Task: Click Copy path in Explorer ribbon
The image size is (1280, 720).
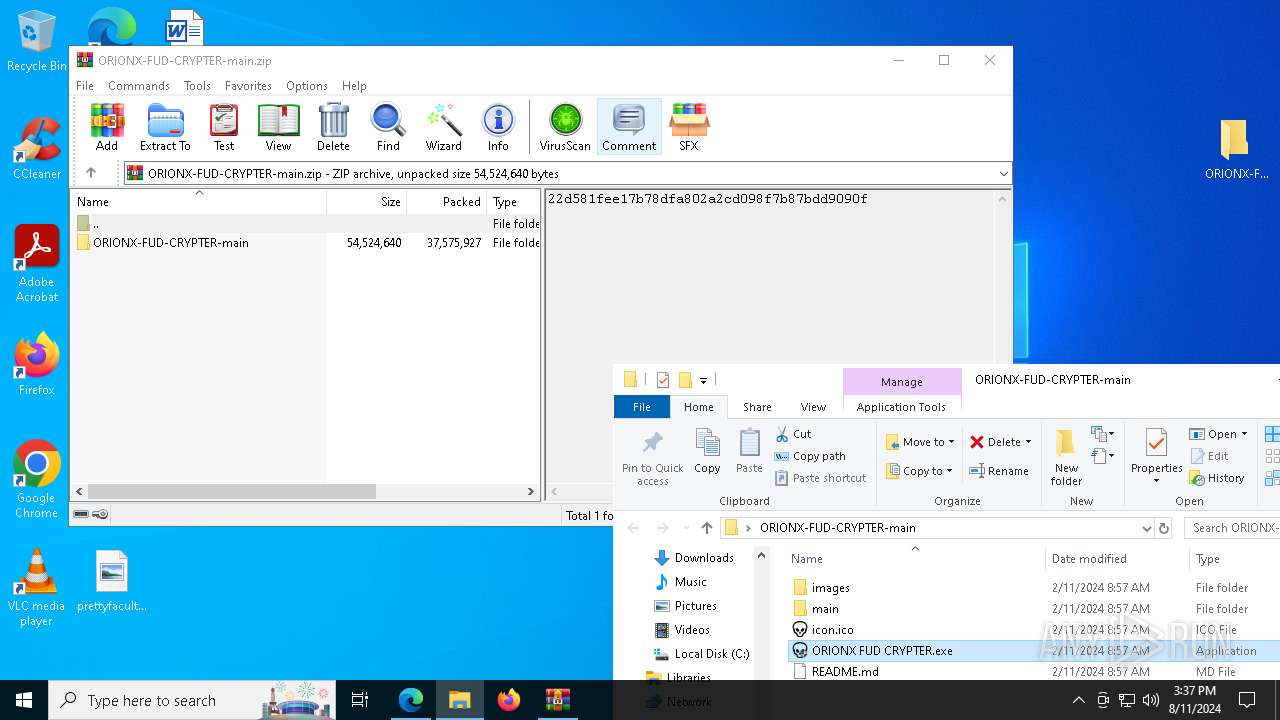Action: [810, 456]
